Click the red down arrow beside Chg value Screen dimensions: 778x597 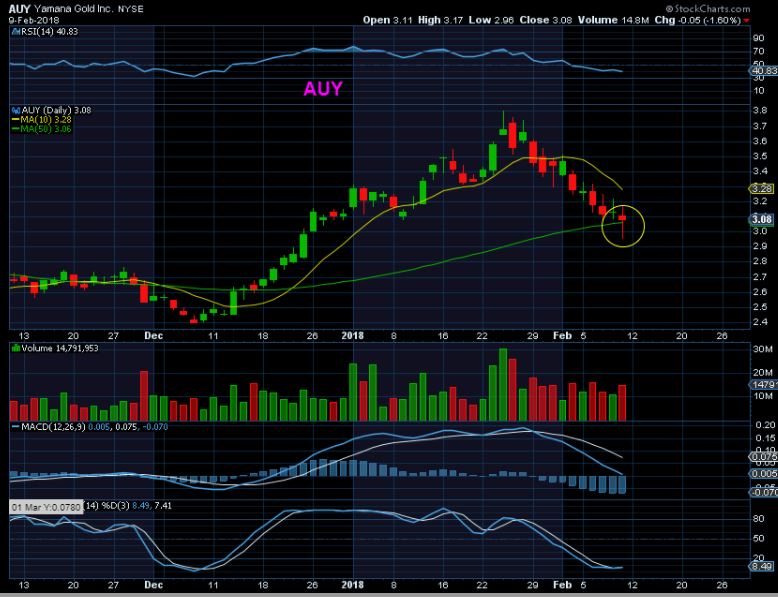point(747,21)
